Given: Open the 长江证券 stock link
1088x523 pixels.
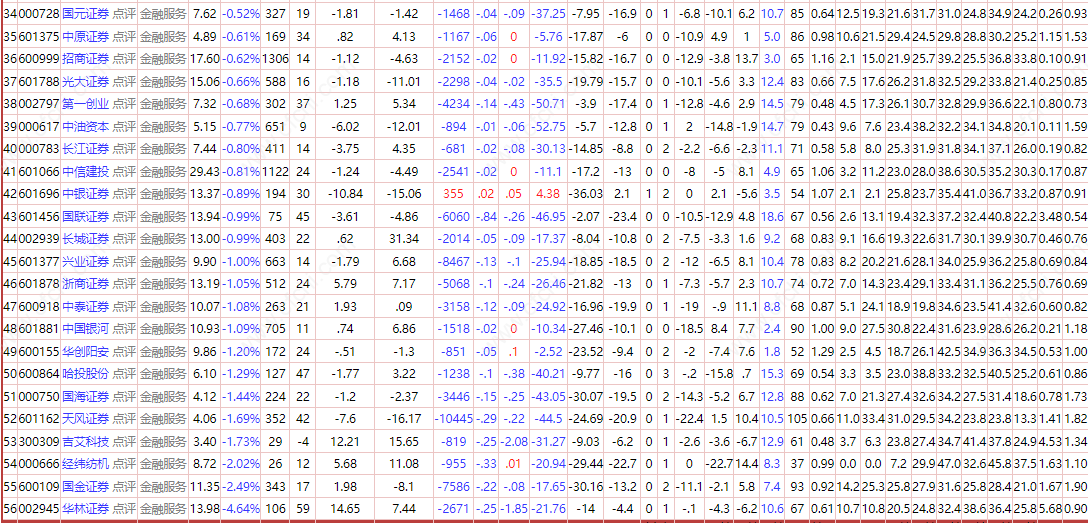Looking at the screenshot, I should click(x=85, y=150).
